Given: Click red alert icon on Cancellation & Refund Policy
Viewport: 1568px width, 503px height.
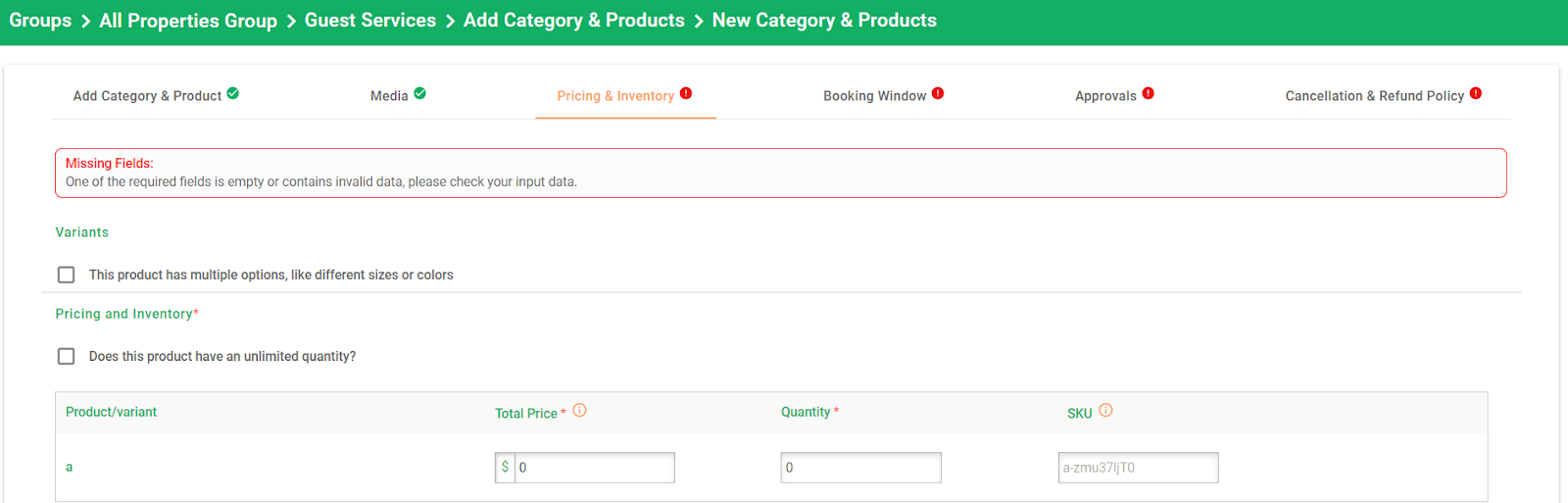Looking at the screenshot, I should click(x=1476, y=94).
